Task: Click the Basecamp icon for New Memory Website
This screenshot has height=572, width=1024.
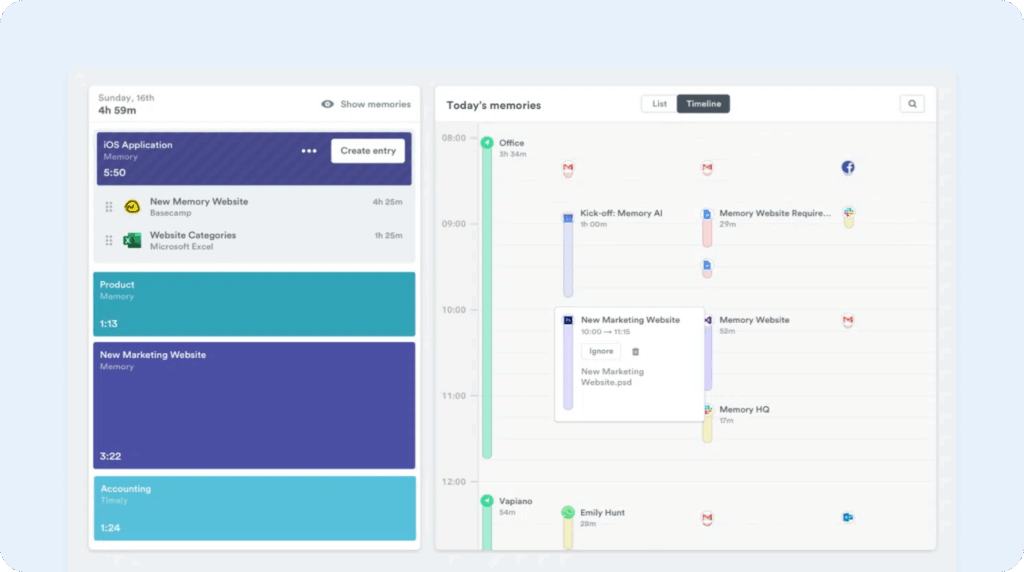Action: point(133,206)
